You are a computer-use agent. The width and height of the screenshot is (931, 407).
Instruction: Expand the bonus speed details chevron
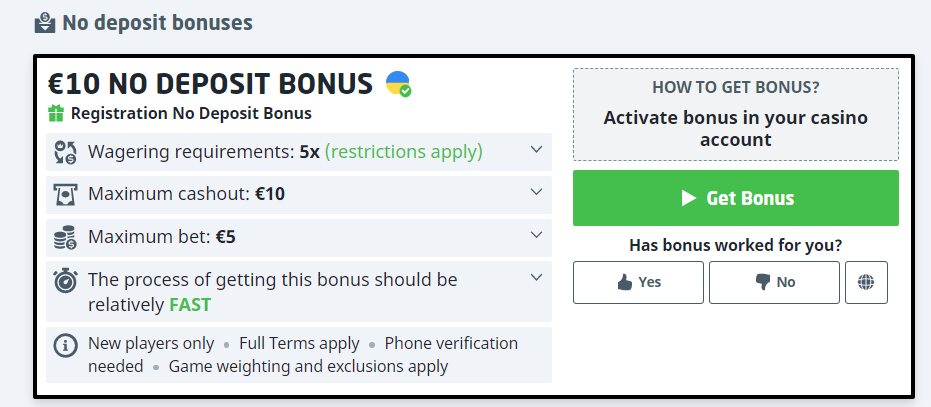tap(536, 277)
